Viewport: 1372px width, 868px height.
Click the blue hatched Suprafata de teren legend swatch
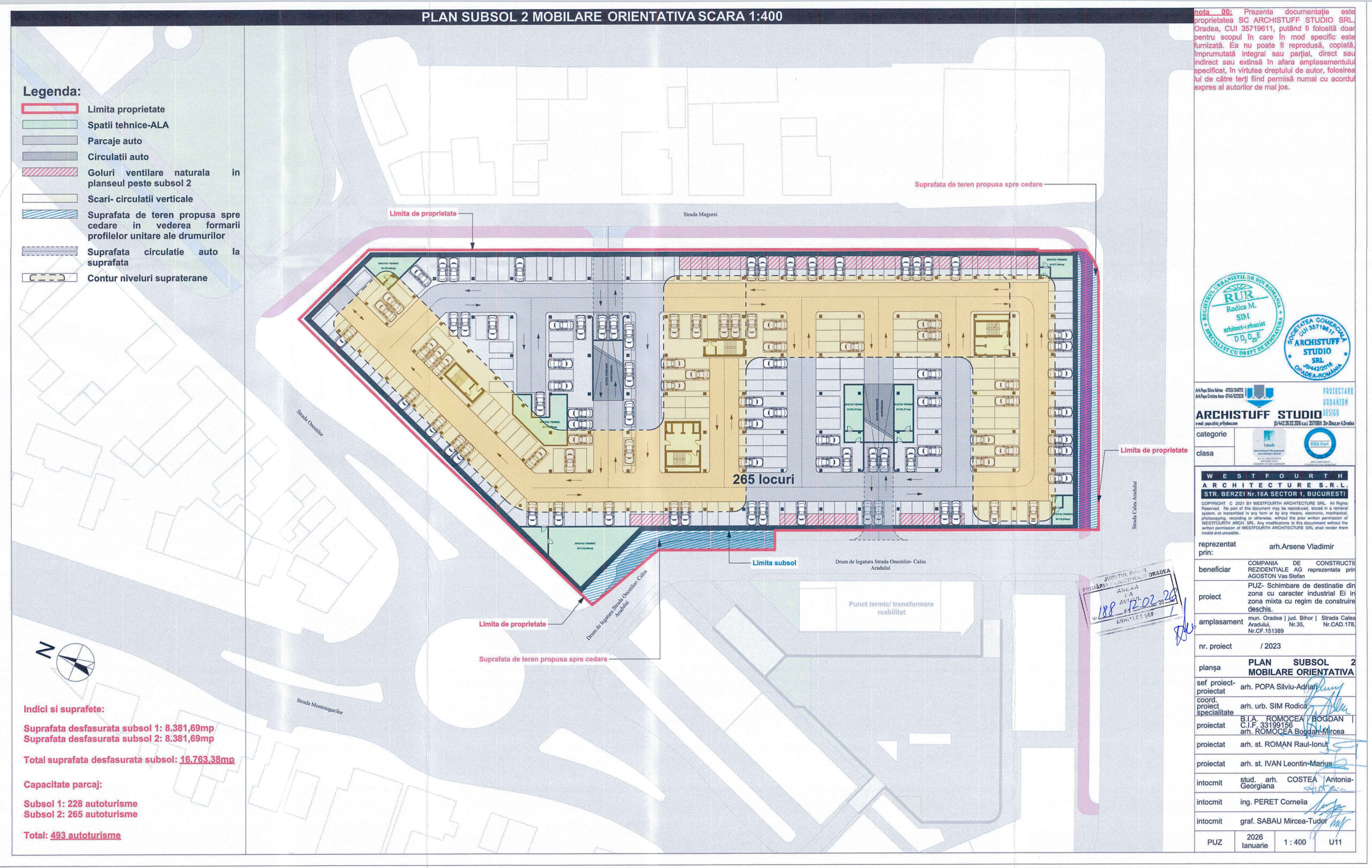pyautogui.click(x=49, y=215)
